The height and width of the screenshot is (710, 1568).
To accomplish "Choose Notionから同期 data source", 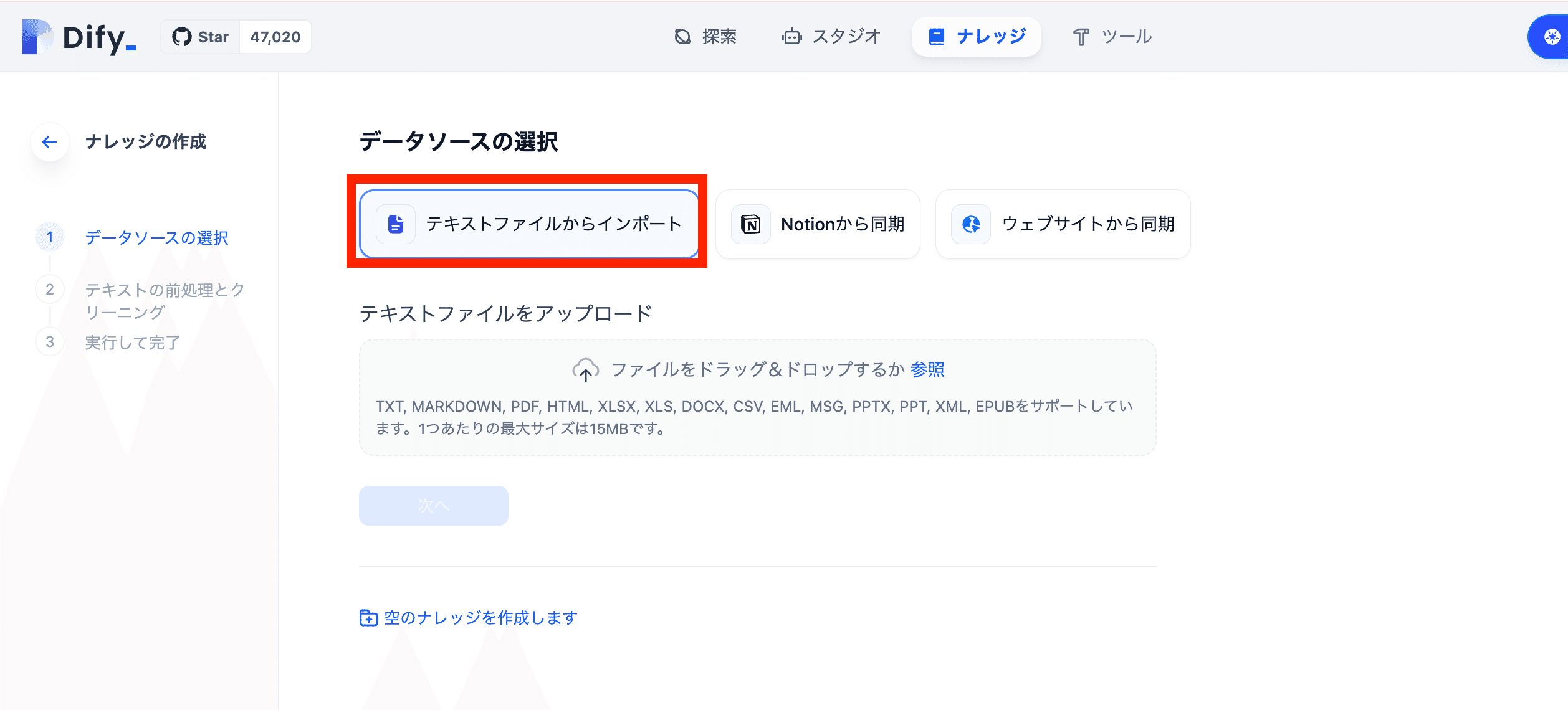I will click(x=818, y=224).
